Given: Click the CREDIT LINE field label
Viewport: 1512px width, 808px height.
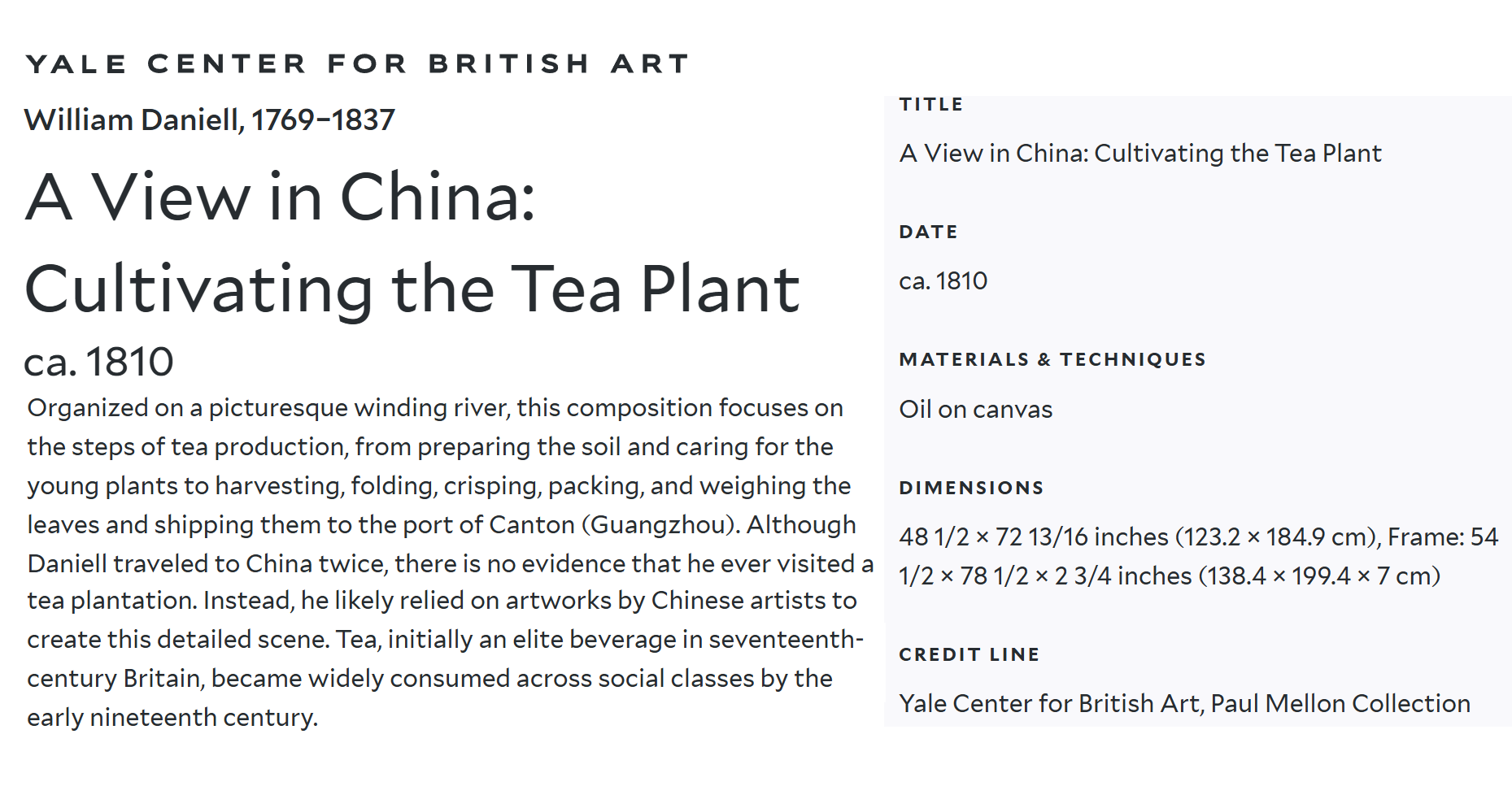Looking at the screenshot, I should (969, 655).
